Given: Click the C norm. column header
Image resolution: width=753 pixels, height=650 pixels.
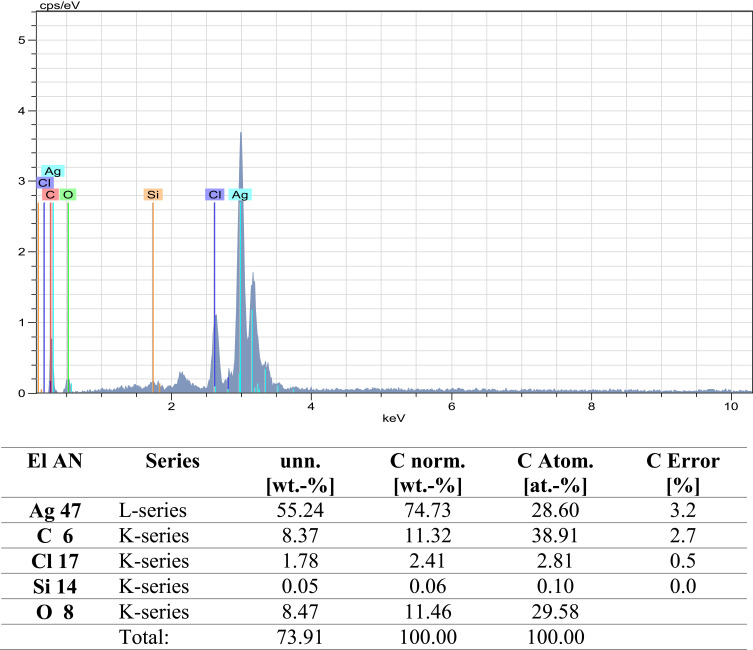Looking at the screenshot, I should coord(427,473).
